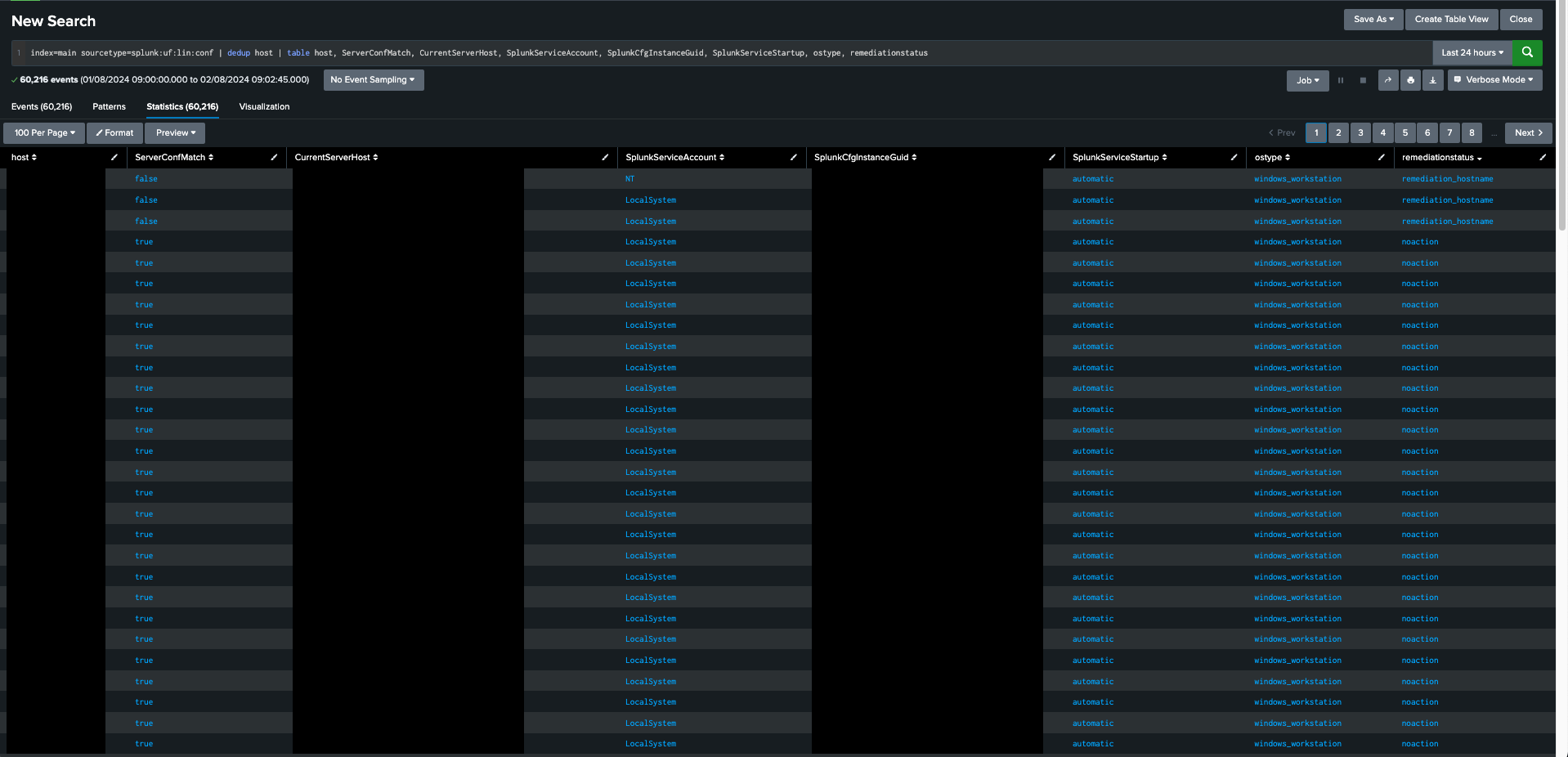Edit the SplunkServiceStartup column via pencil icon
The width and height of the screenshot is (1568, 757).
point(1234,157)
